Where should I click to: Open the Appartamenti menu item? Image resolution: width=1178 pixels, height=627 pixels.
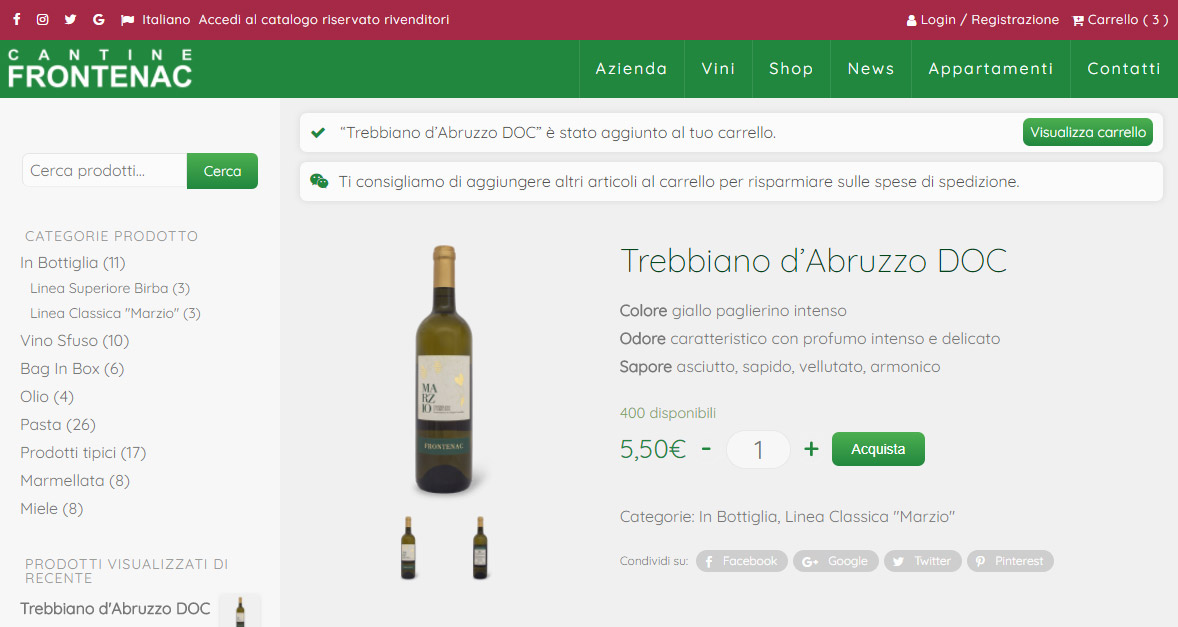pos(991,68)
